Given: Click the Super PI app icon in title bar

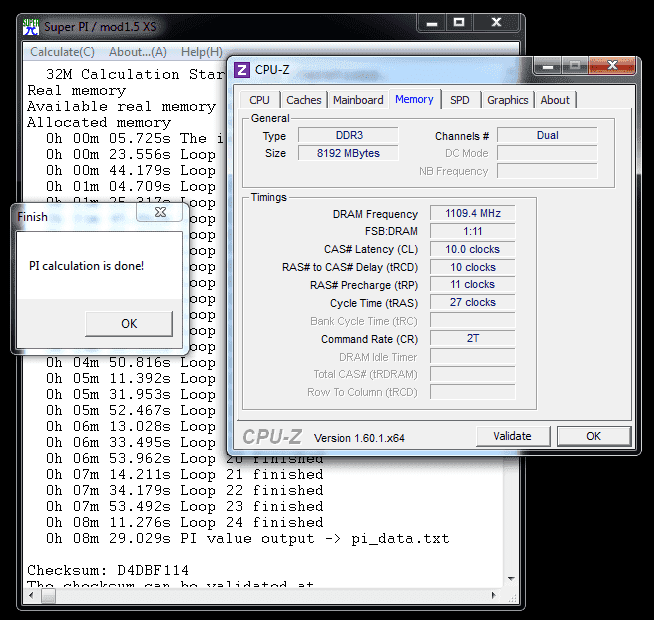Looking at the screenshot, I should coord(31,27).
